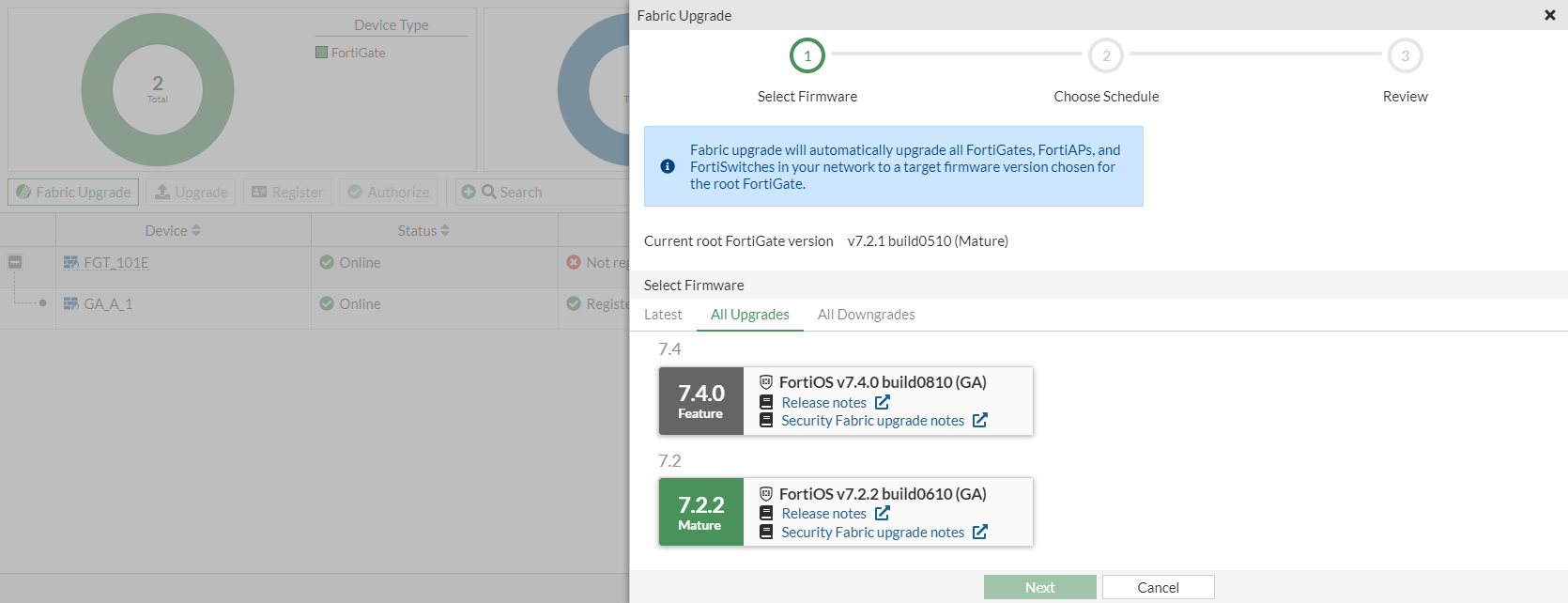Screen dimensions: 1568x603
Task: Open 7.2.2 Release notes external link icon
Action: (883, 513)
